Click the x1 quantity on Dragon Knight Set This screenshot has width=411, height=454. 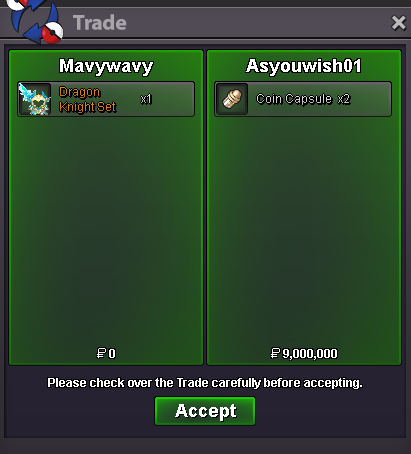click(146, 99)
